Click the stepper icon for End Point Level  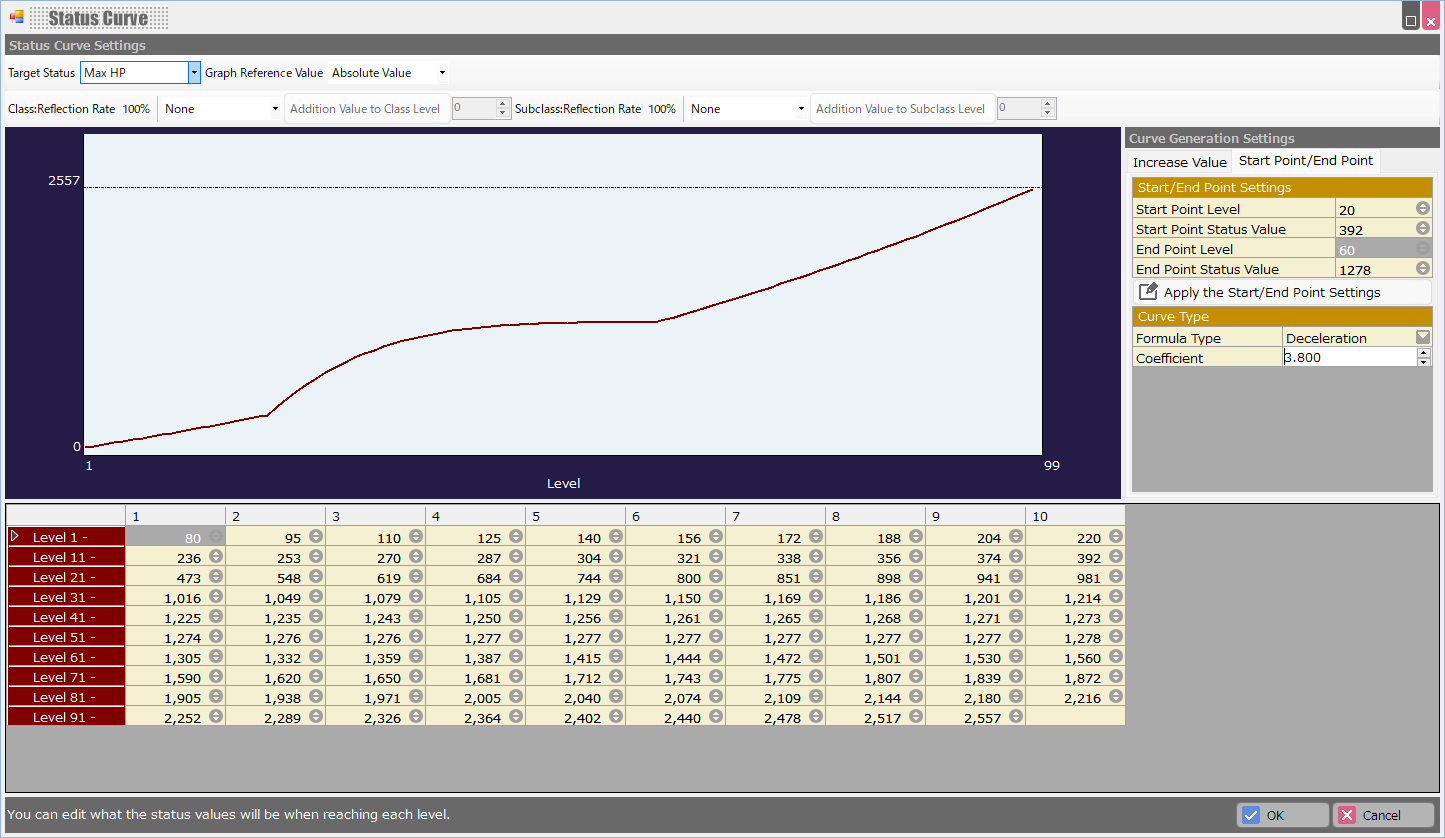coord(1423,249)
